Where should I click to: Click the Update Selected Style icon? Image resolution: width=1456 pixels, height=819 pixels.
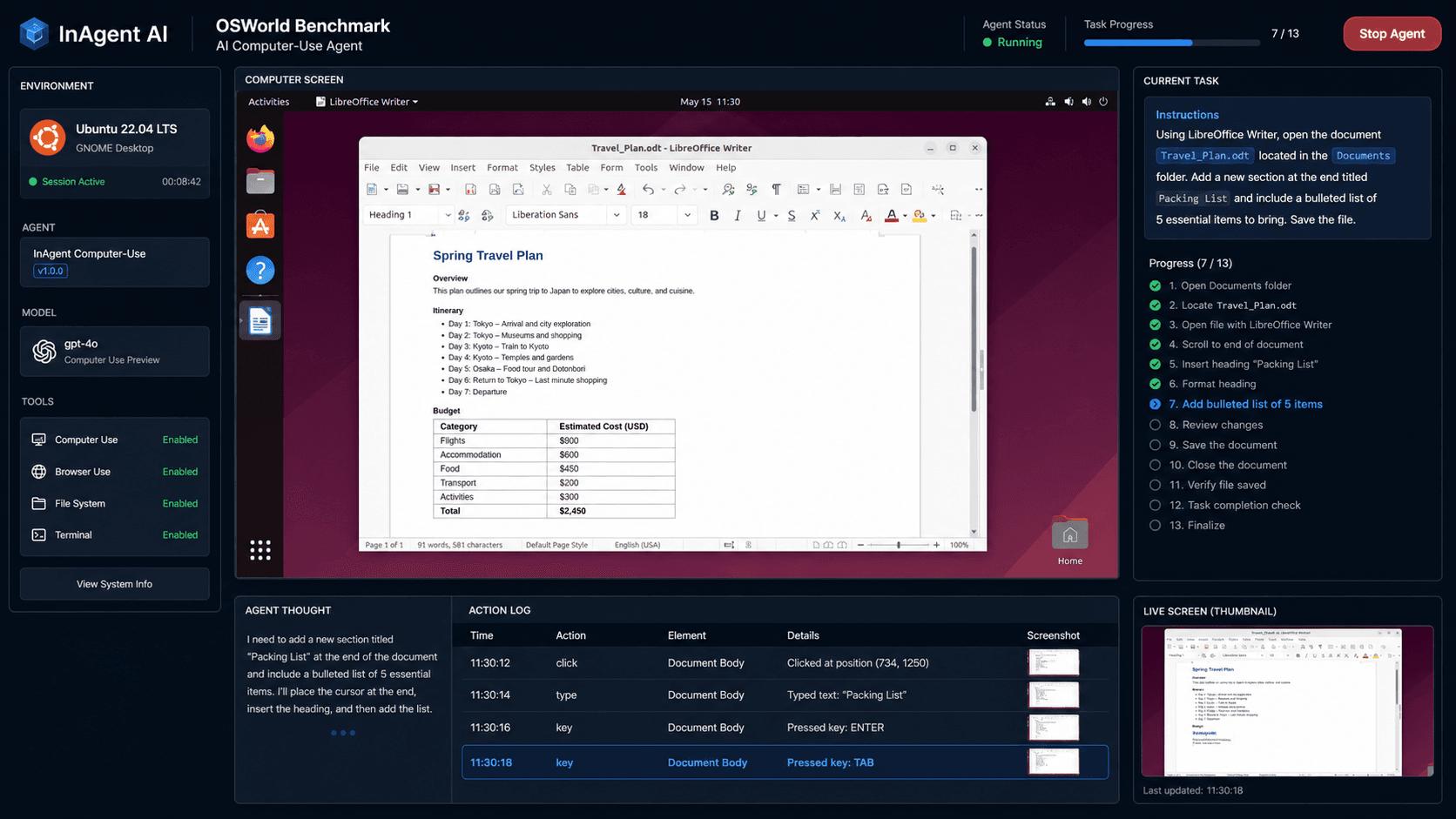click(x=464, y=215)
